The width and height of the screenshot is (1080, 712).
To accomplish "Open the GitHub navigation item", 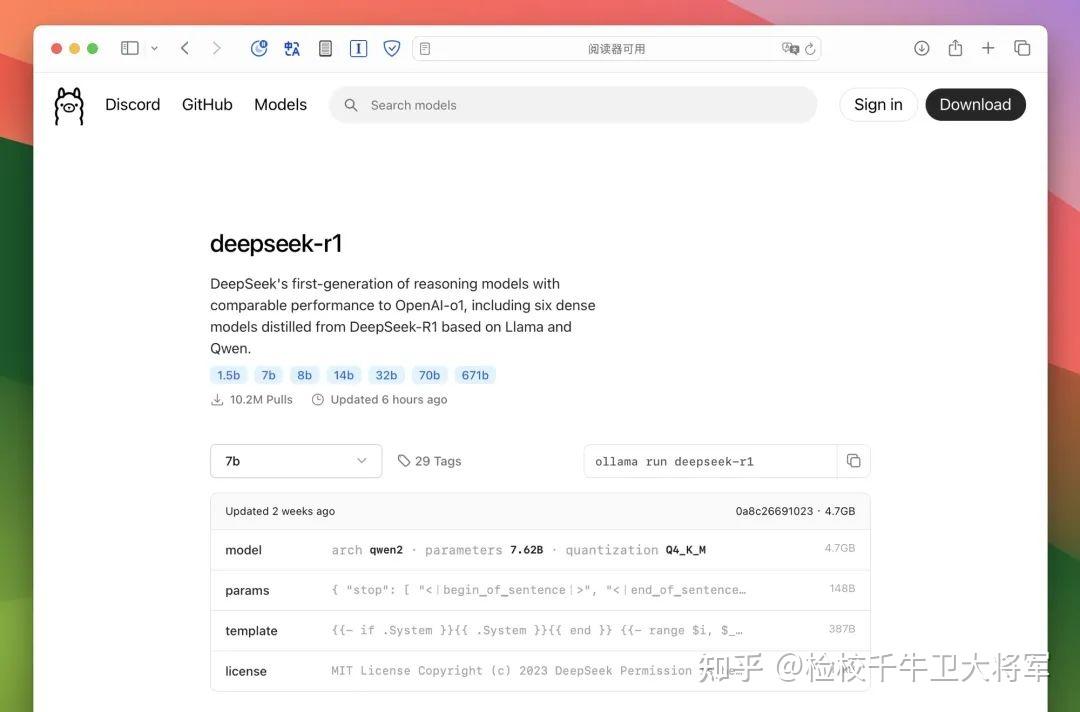I will coord(206,104).
